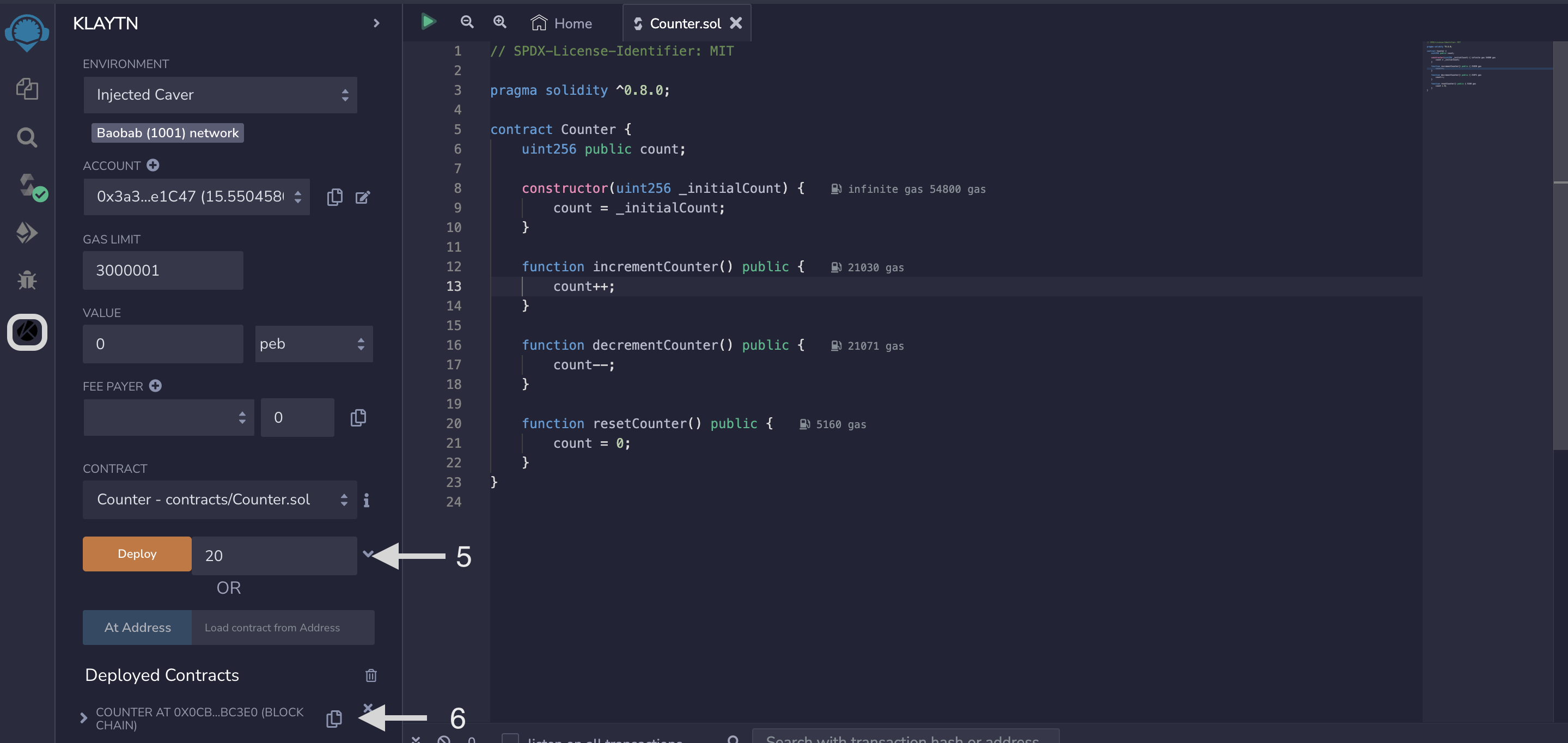Image resolution: width=1568 pixels, height=743 pixels.
Task: Open the peb value unit dropdown
Action: [313, 344]
